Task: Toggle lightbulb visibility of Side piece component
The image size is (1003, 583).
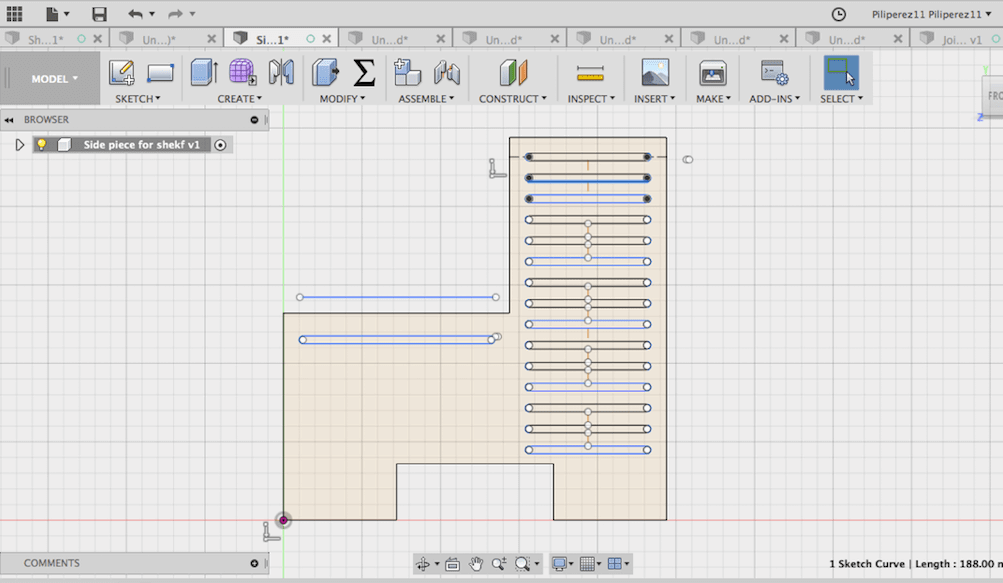Action: 42,145
